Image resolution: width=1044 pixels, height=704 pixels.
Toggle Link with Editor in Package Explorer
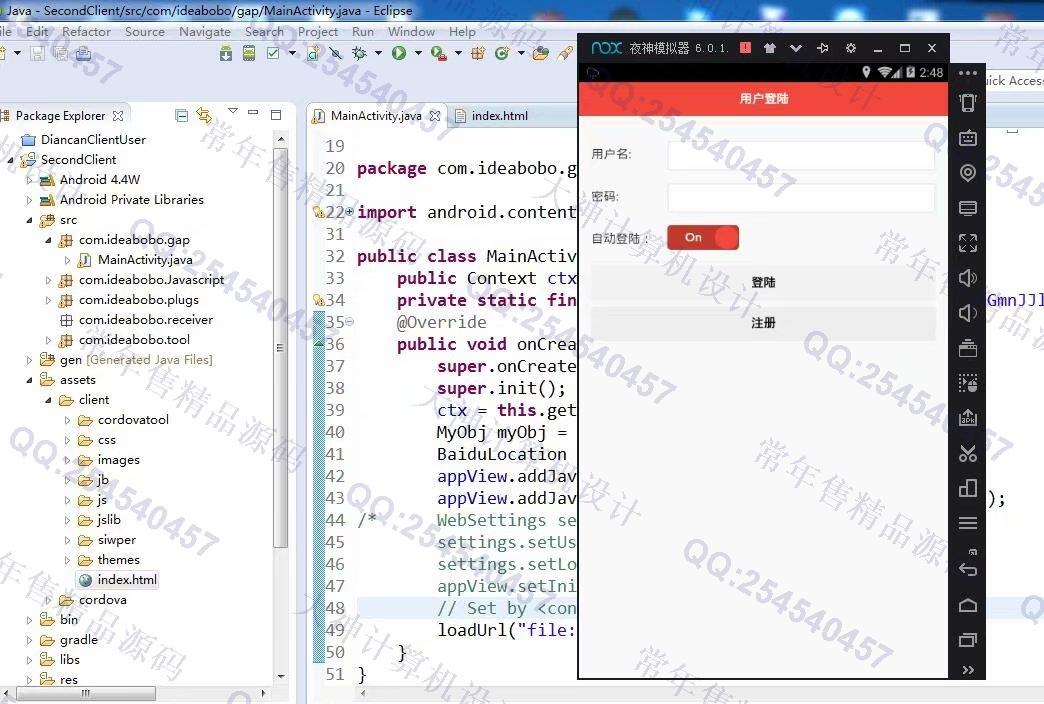[x=204, y=116]
